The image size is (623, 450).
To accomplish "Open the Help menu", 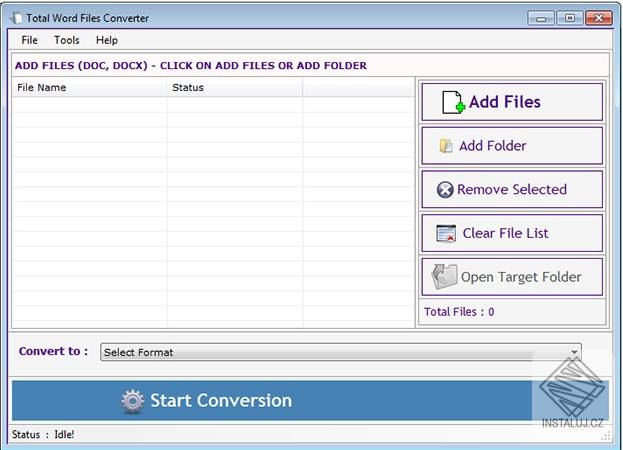I will (x=106, y=40).
